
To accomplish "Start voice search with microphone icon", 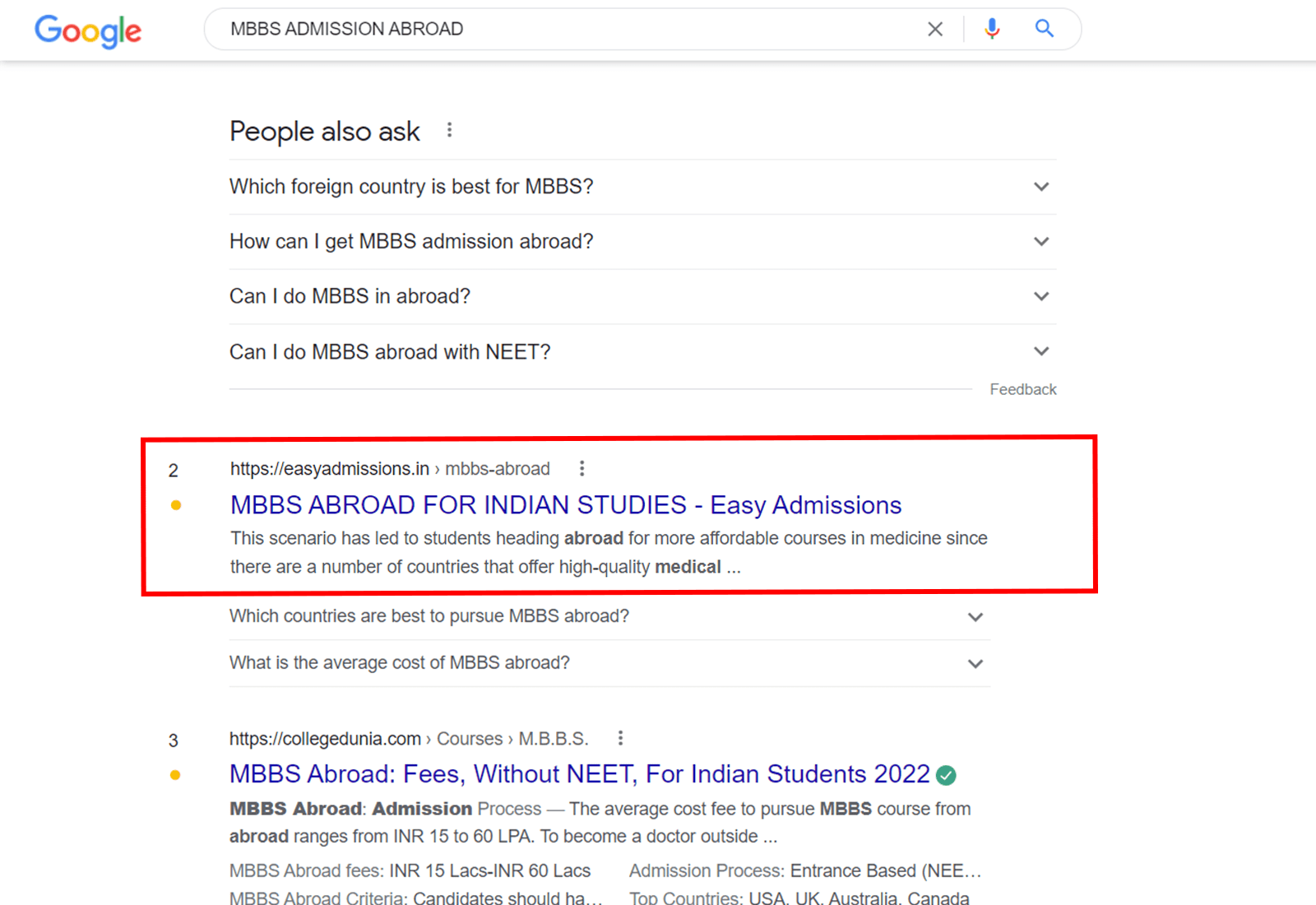I will [x=992, y=30].
